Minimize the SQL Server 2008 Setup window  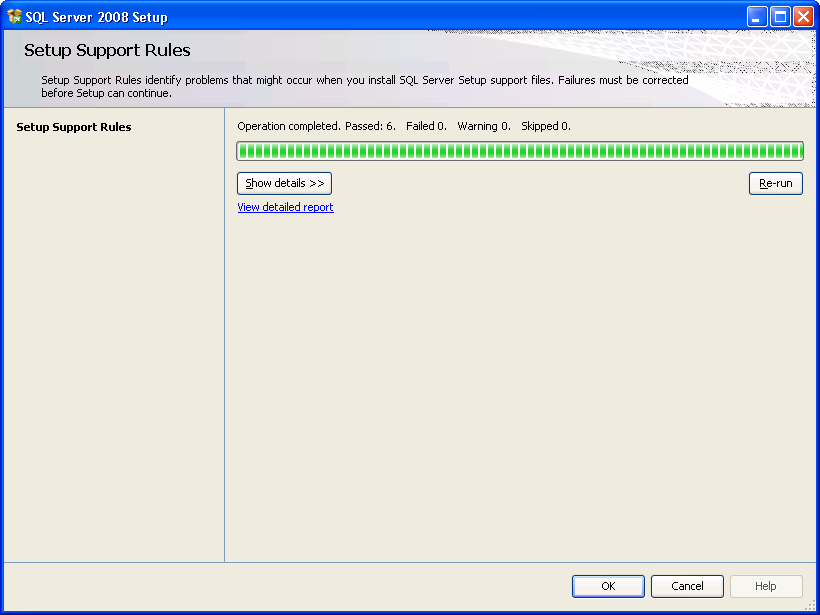[757, 17]
